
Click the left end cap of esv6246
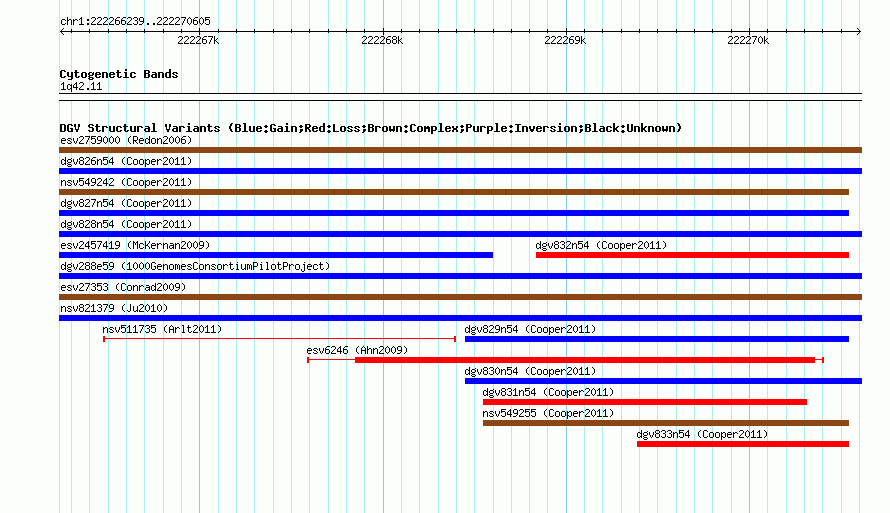pyautogui.click(x=308, y=360)
